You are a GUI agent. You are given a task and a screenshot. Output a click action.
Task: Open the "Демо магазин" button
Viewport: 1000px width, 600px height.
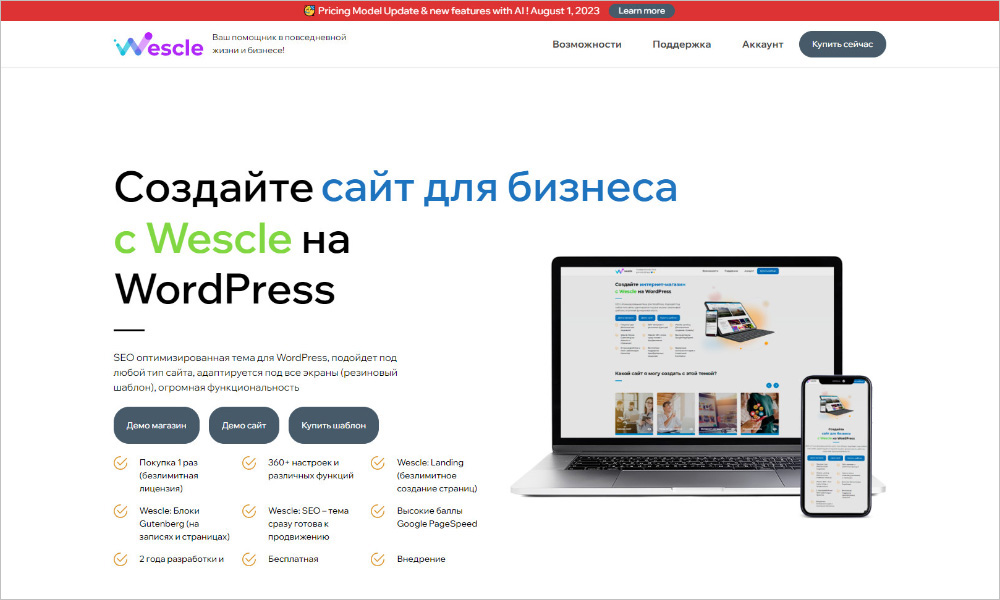pos(156,425)
